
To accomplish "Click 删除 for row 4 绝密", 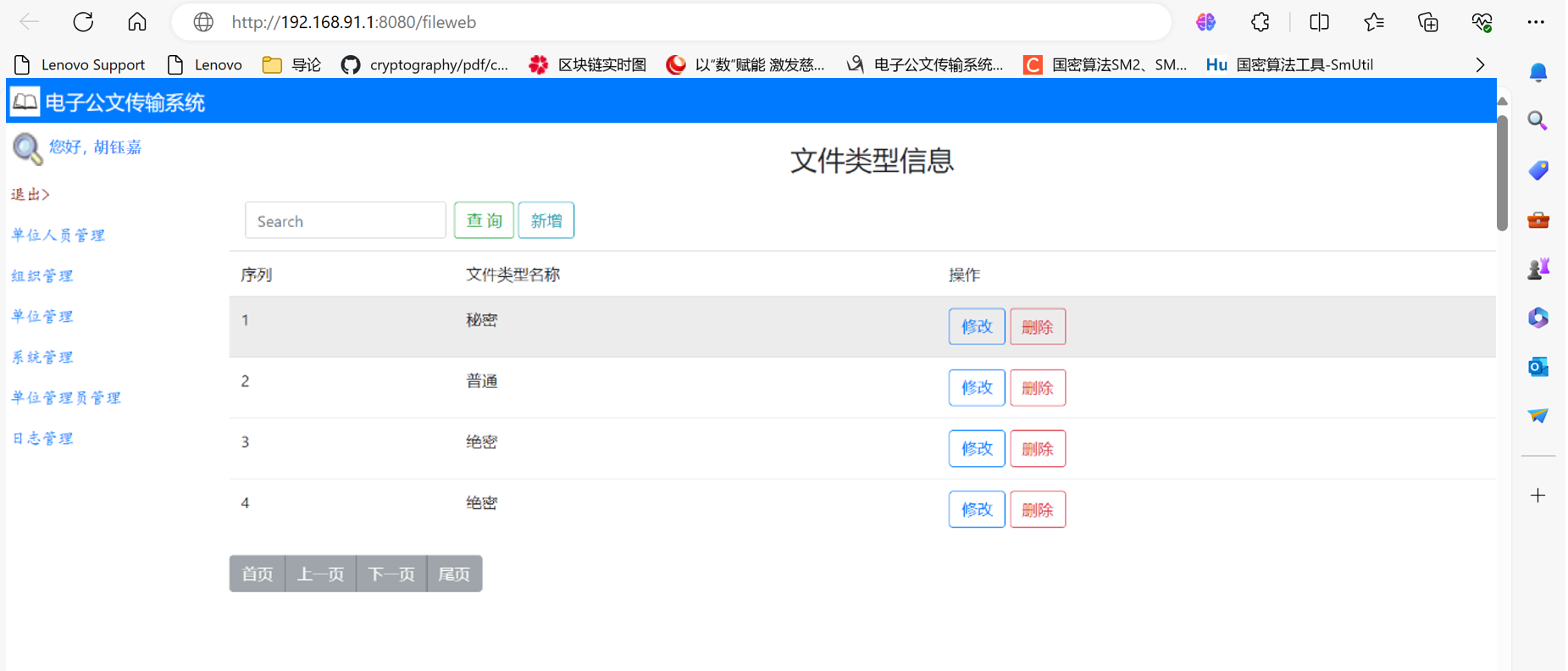I will tap(1038, 509).
